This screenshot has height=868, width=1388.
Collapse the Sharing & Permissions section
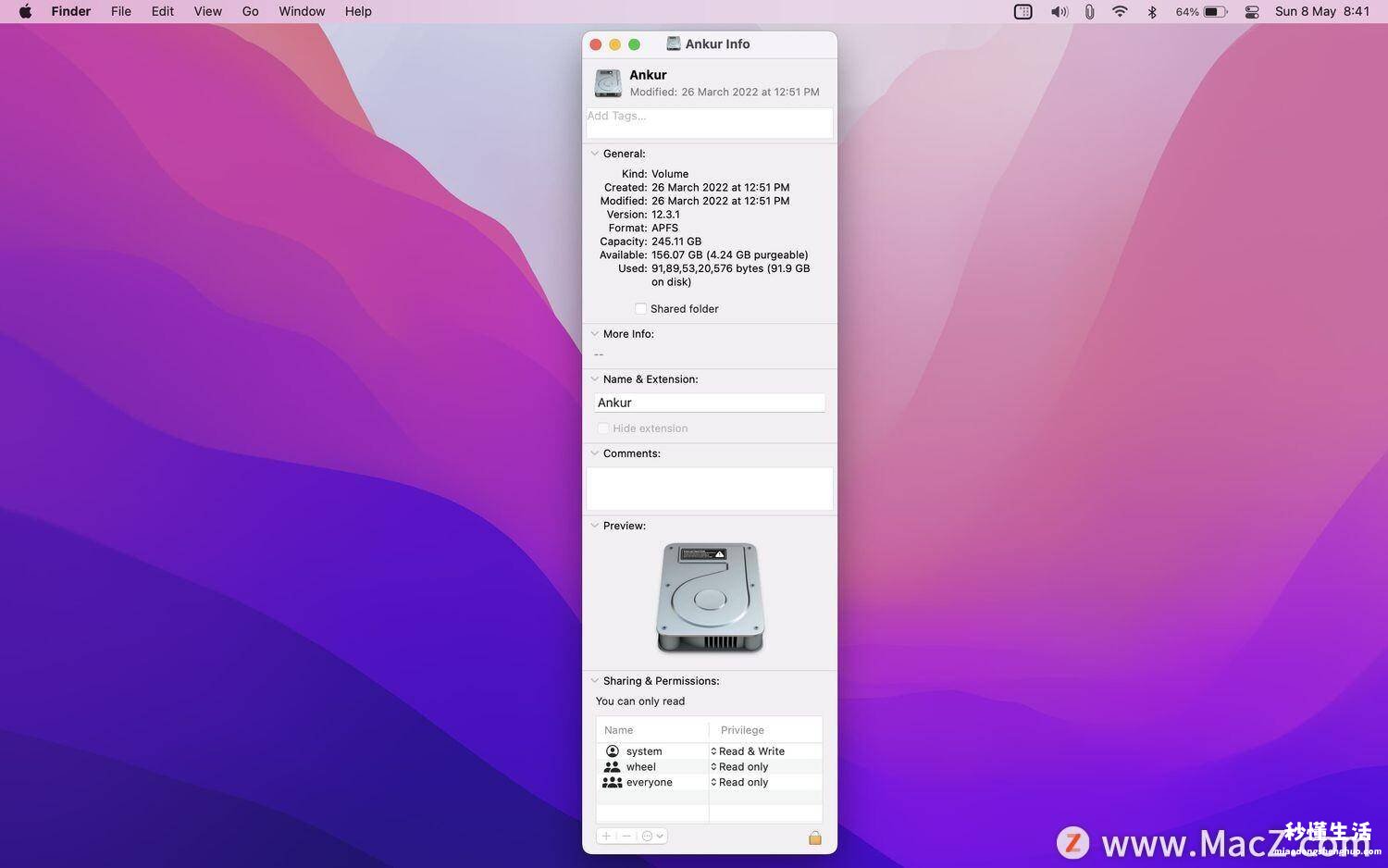595,681
